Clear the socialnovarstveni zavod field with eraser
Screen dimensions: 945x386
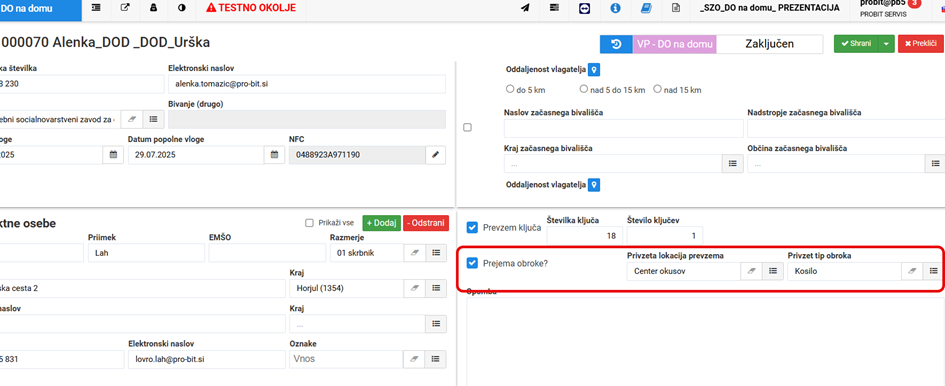(x=132, y=119)
